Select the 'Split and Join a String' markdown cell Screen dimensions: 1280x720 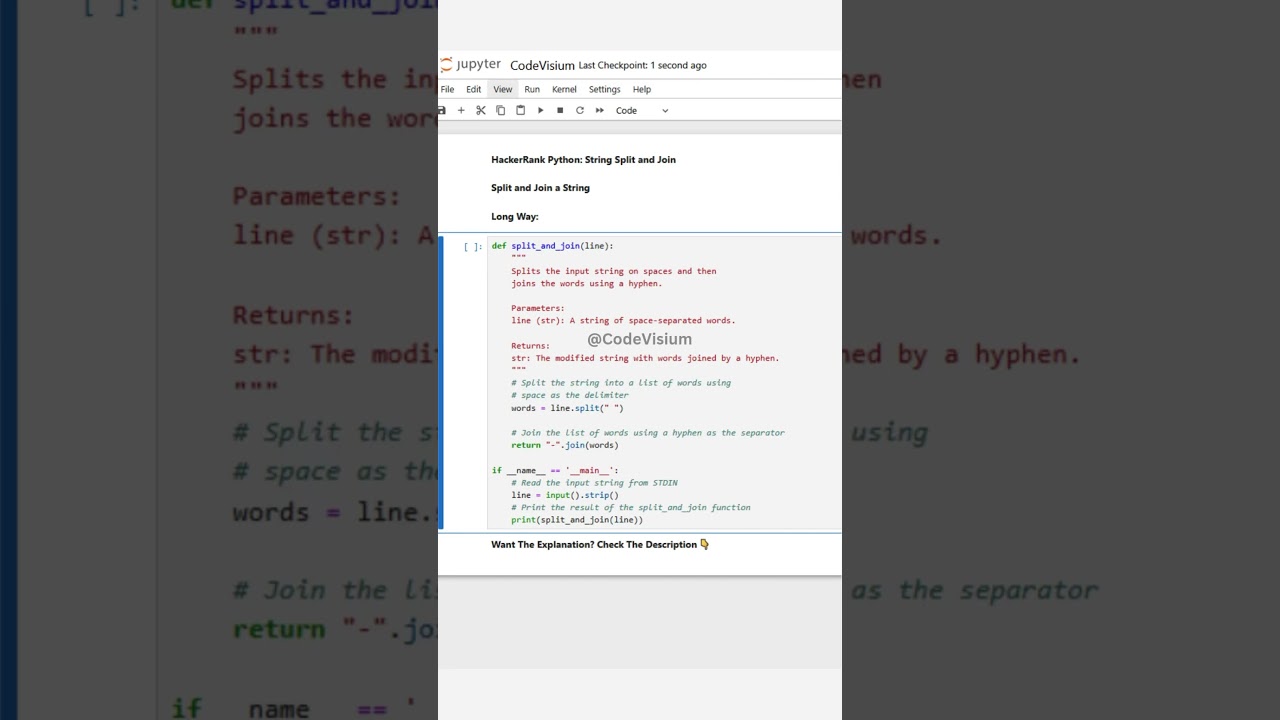tap(540, 188)
